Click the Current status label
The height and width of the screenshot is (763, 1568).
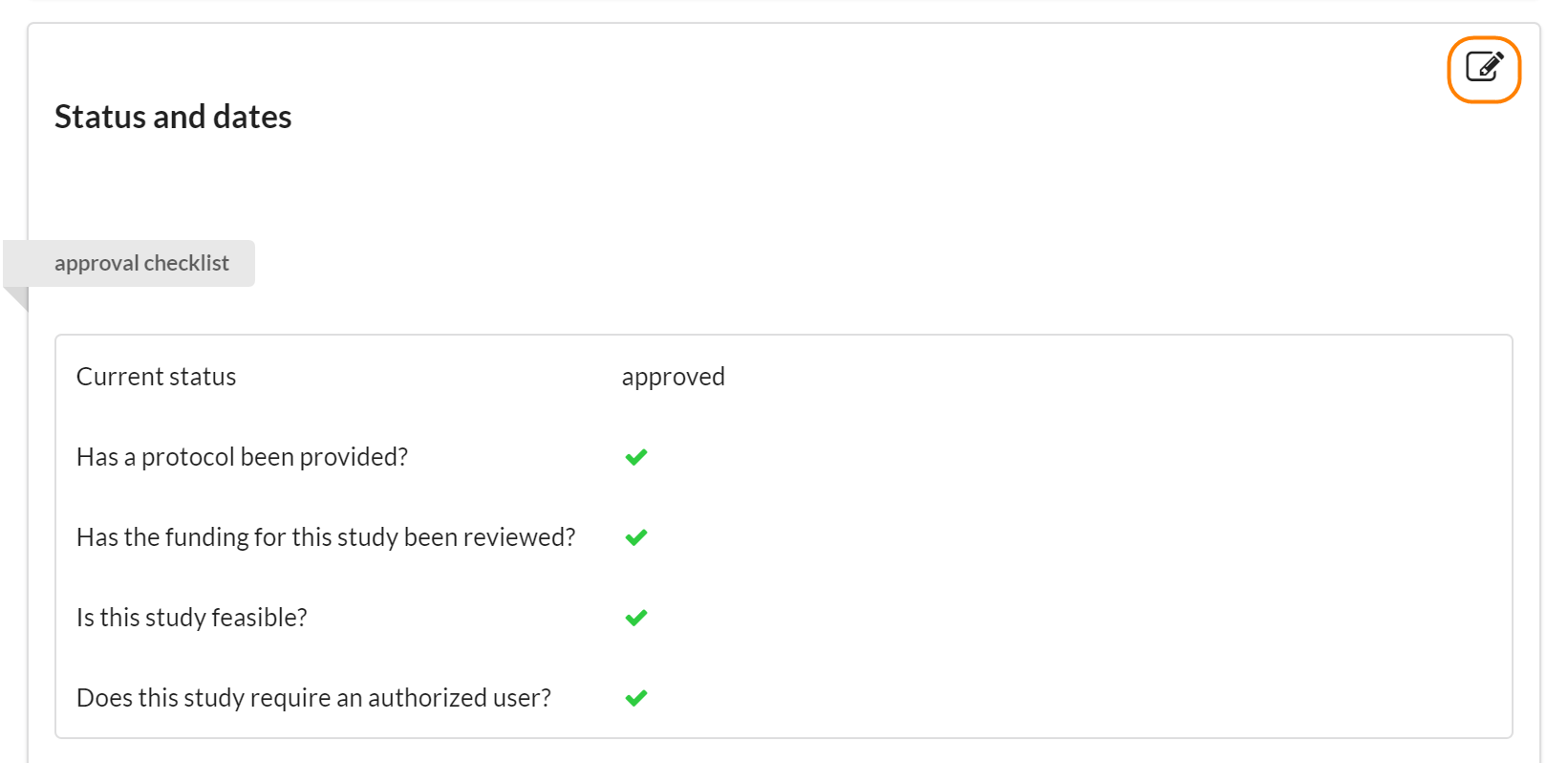click(156, 377)
